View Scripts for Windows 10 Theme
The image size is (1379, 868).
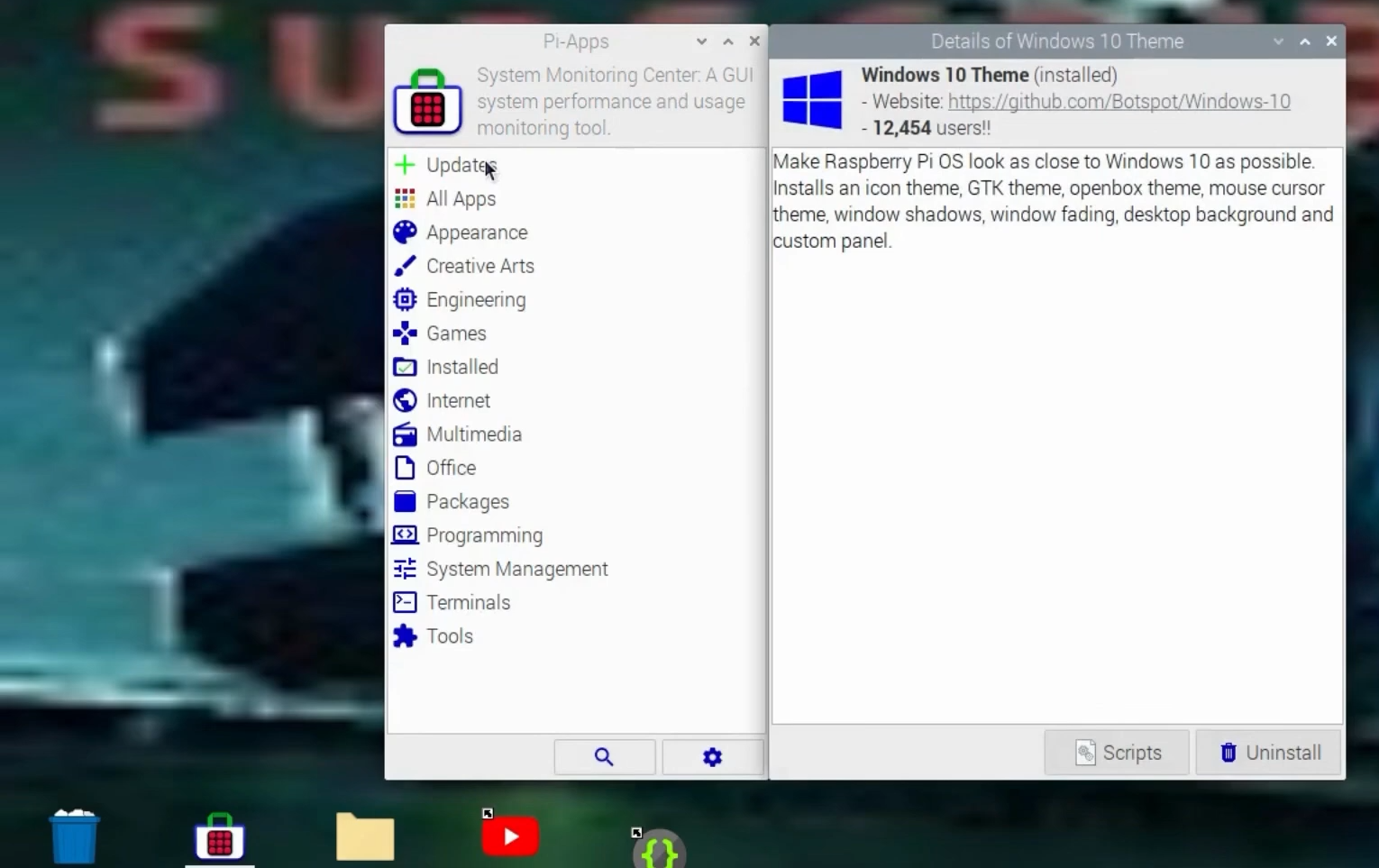(x=1117, y=752)
